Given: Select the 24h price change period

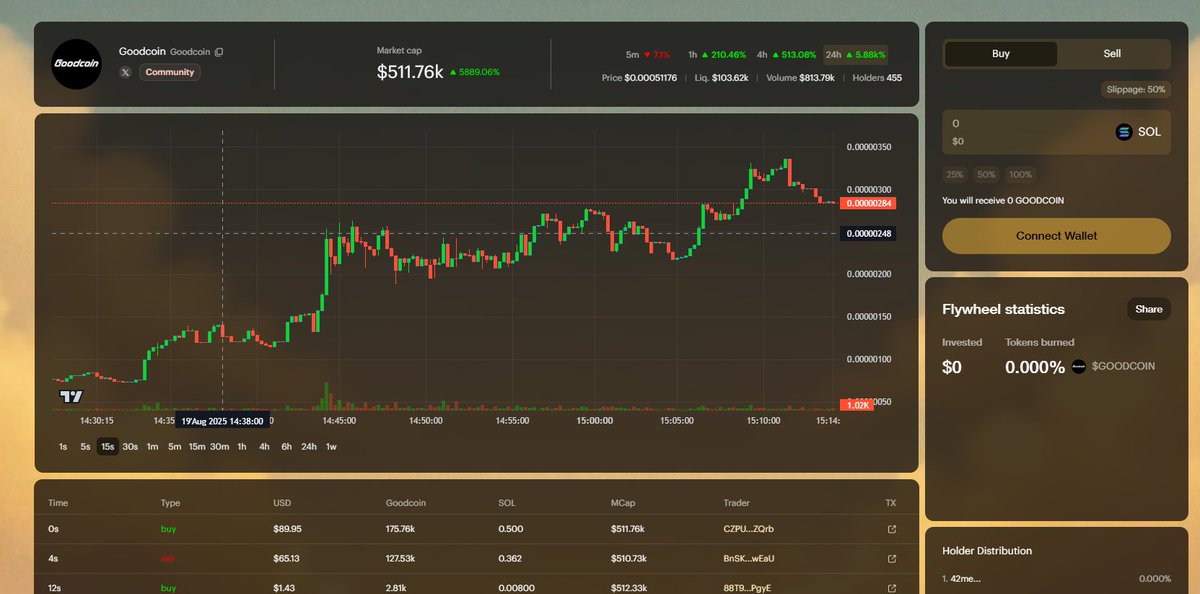Looking at the screenshot, I should click(856, 55).
